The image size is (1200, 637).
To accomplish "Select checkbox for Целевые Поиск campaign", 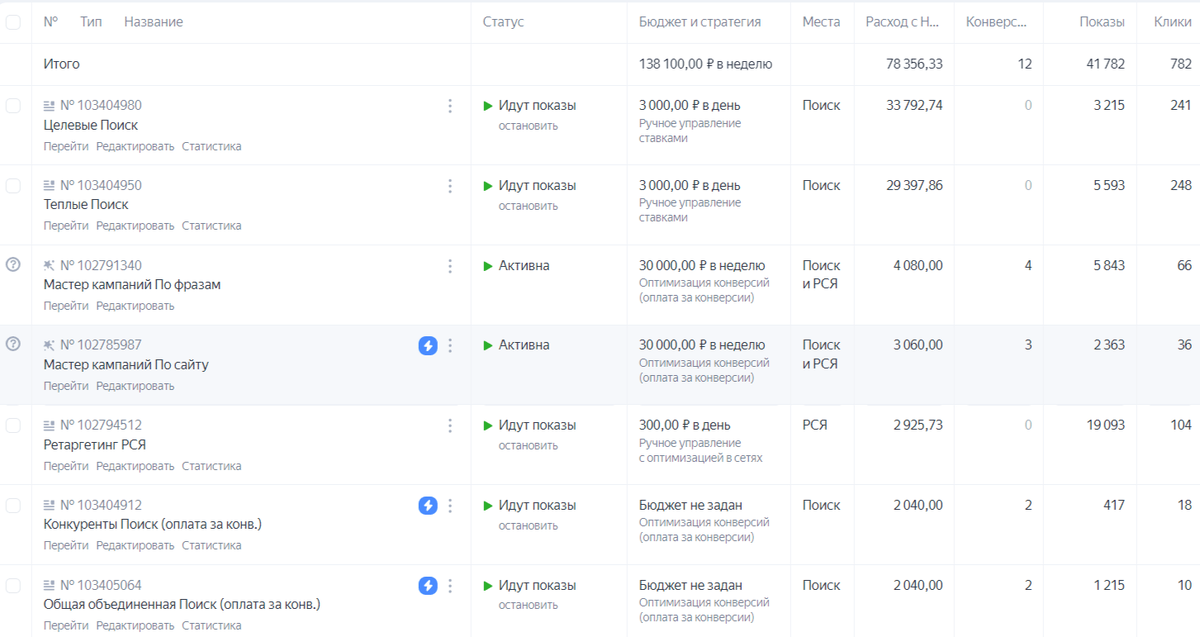I will [x=13, y=105].
